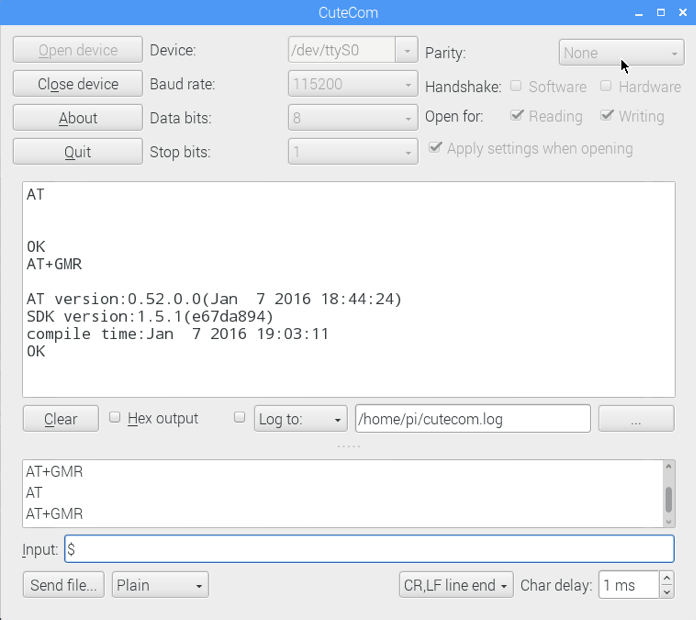Click the Close device button
This screenshot has height=620, width=696.
coord(78,84)
